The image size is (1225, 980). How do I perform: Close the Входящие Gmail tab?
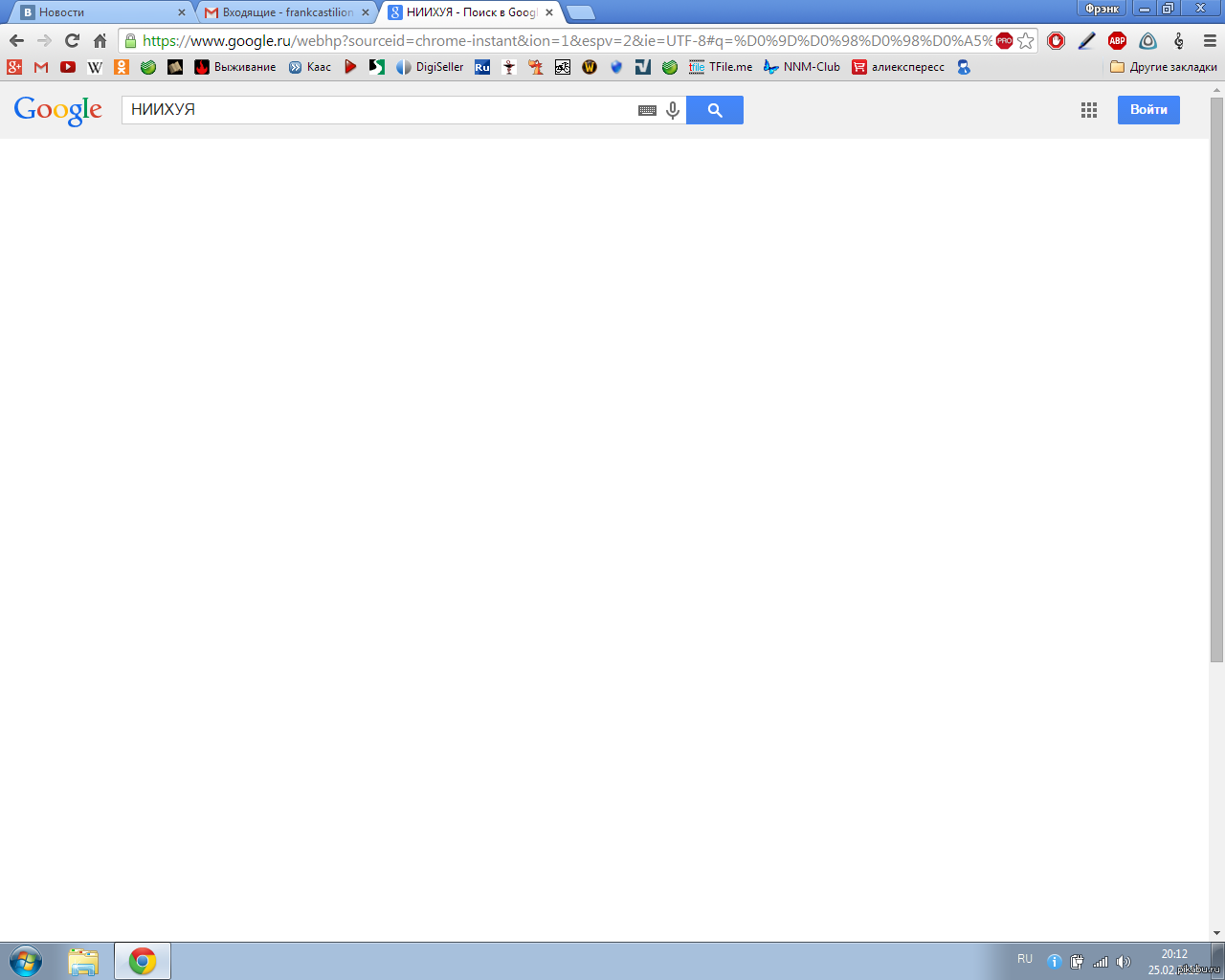(366, 12)
